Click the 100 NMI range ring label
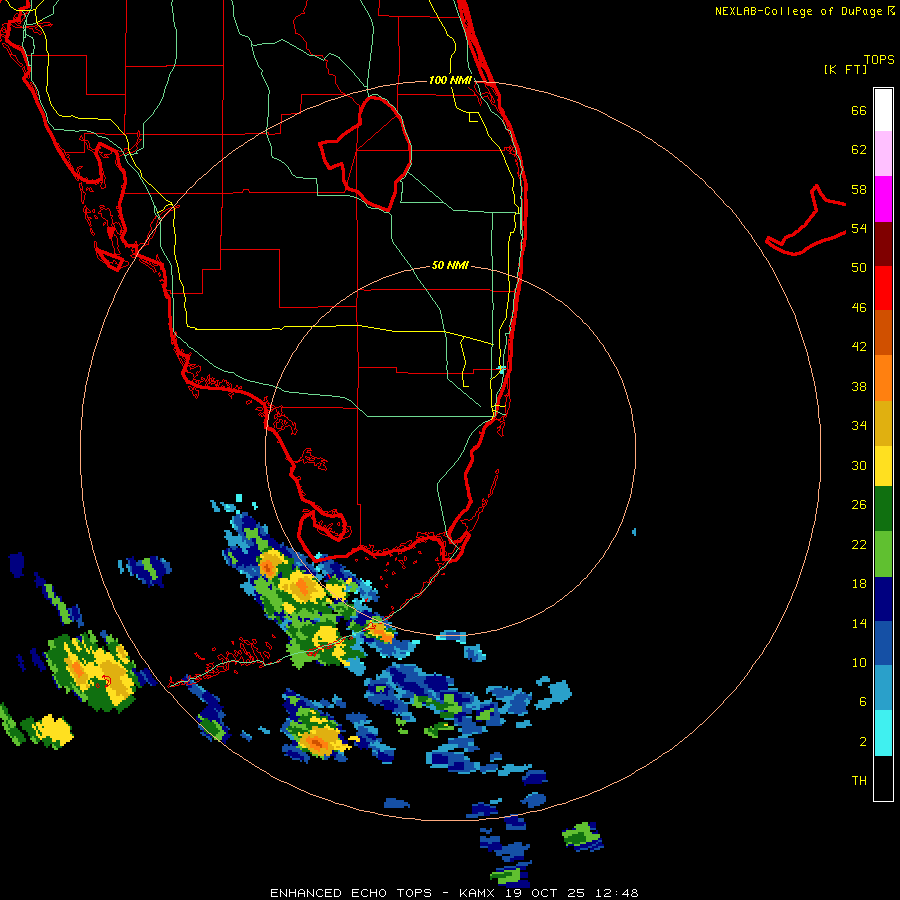Image resolution: width=900 pixels, height=900 pixels. [450, 80]
